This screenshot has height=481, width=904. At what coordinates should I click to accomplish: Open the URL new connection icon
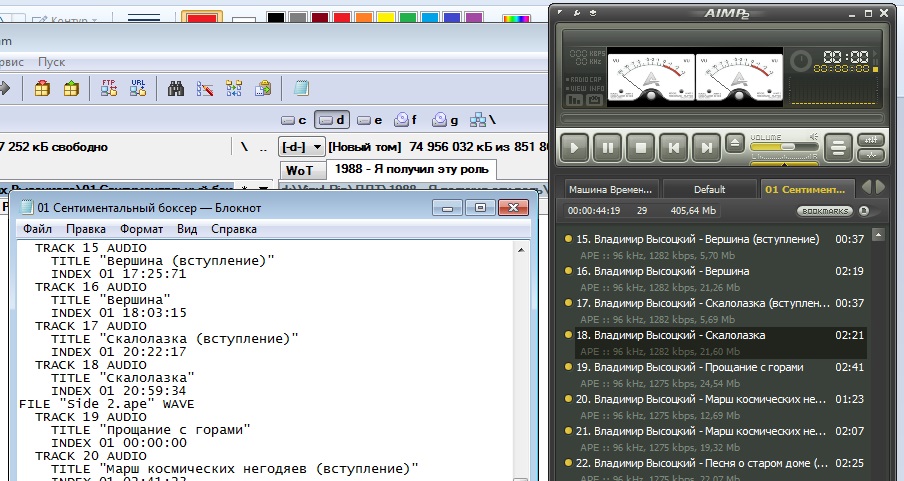(x=138, y=88)
